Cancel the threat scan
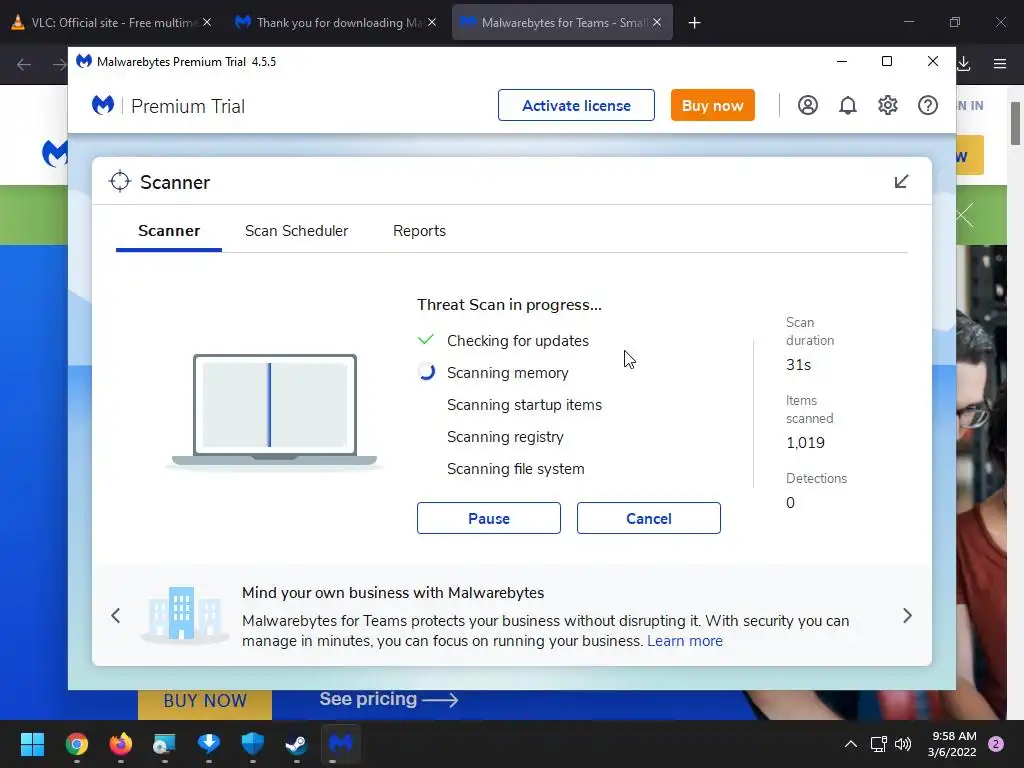The height and width of the screenshot is (768, 1024). coord(648,518)
